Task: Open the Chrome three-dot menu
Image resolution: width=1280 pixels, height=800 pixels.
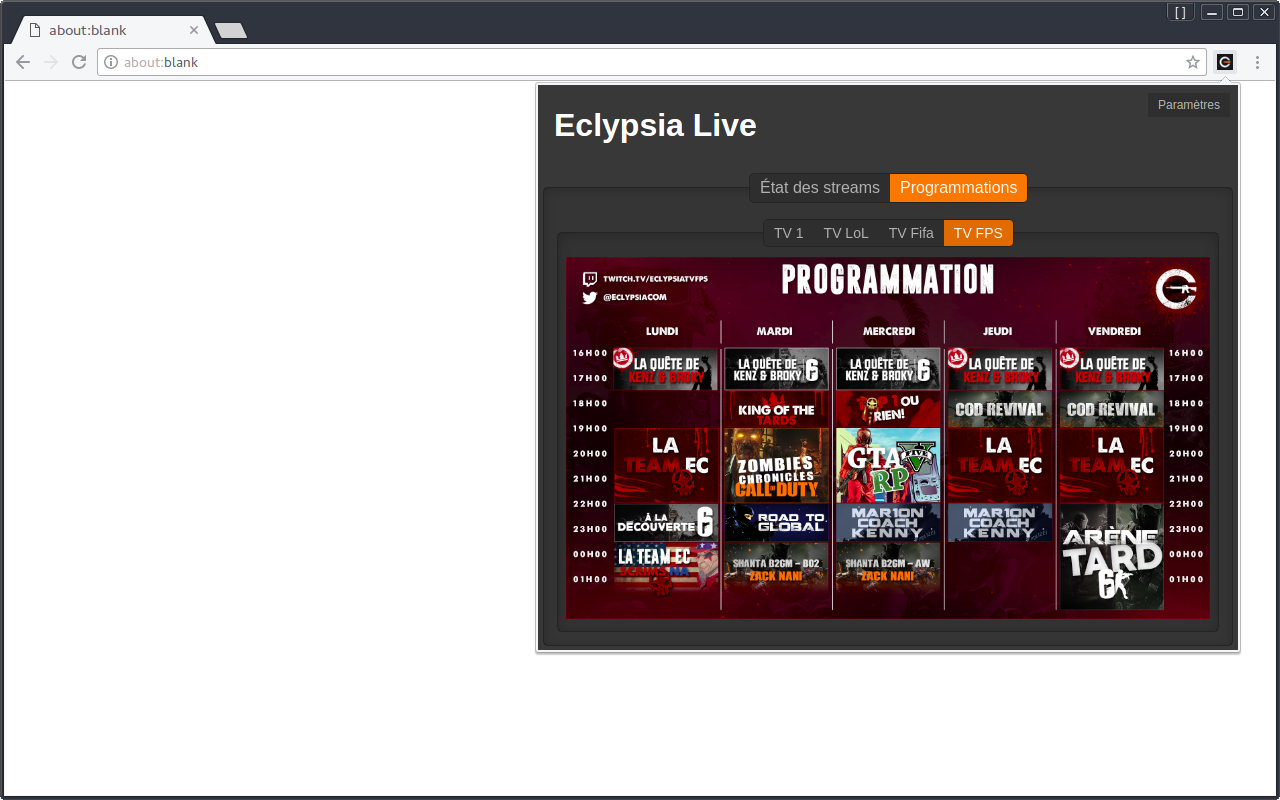Action: coord(1257,62)
